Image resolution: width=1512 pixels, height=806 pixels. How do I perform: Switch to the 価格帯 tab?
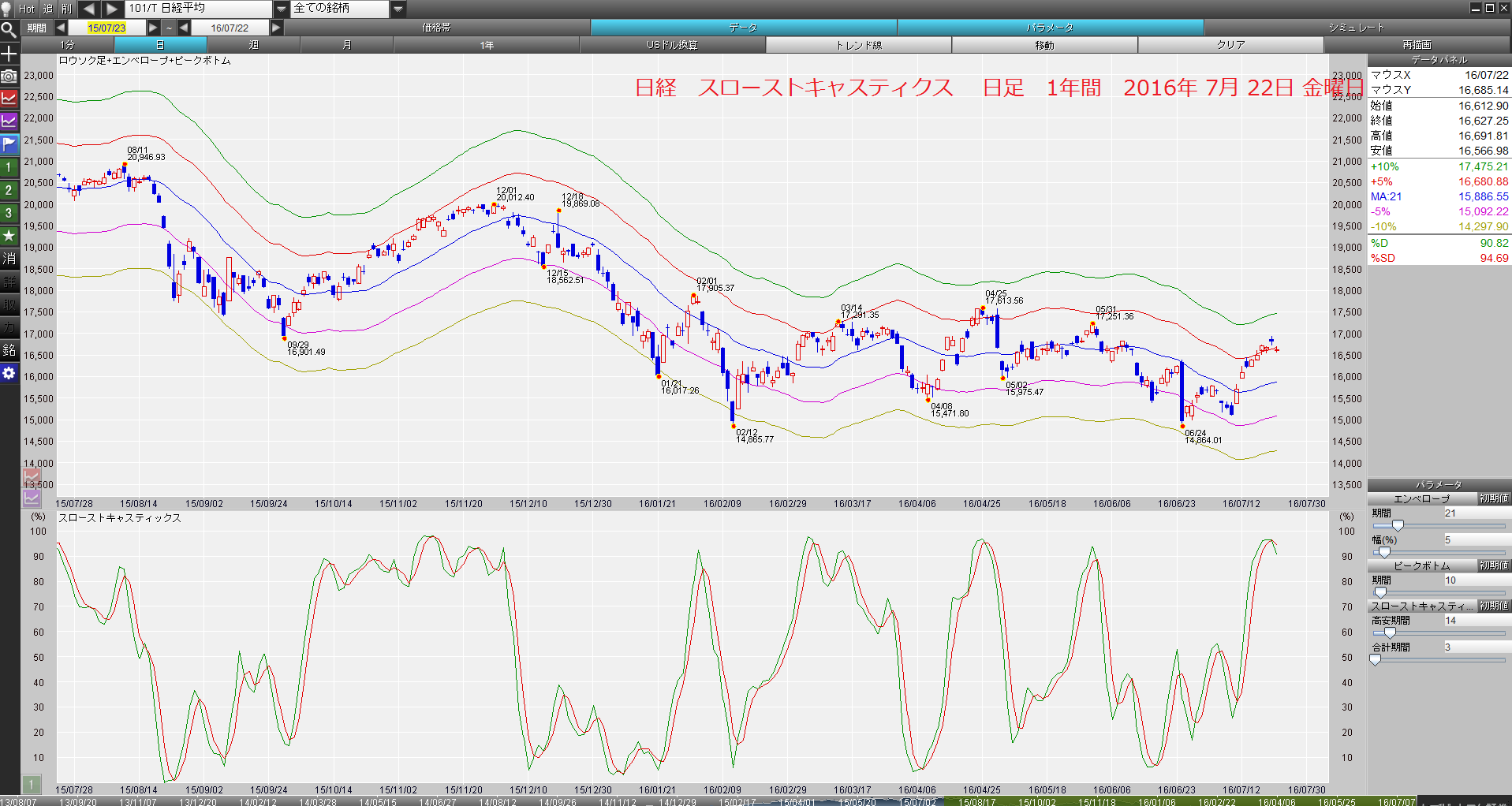click(436, 28)
